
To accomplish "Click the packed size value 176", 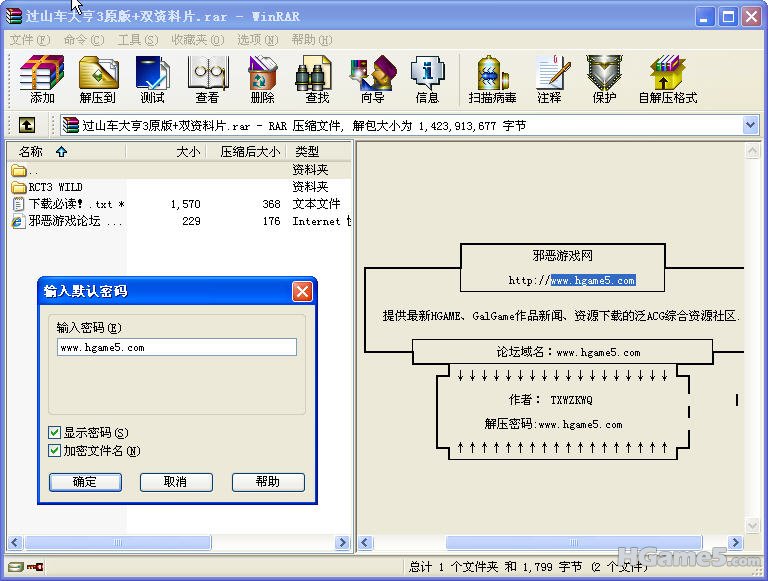I will 271,221.
